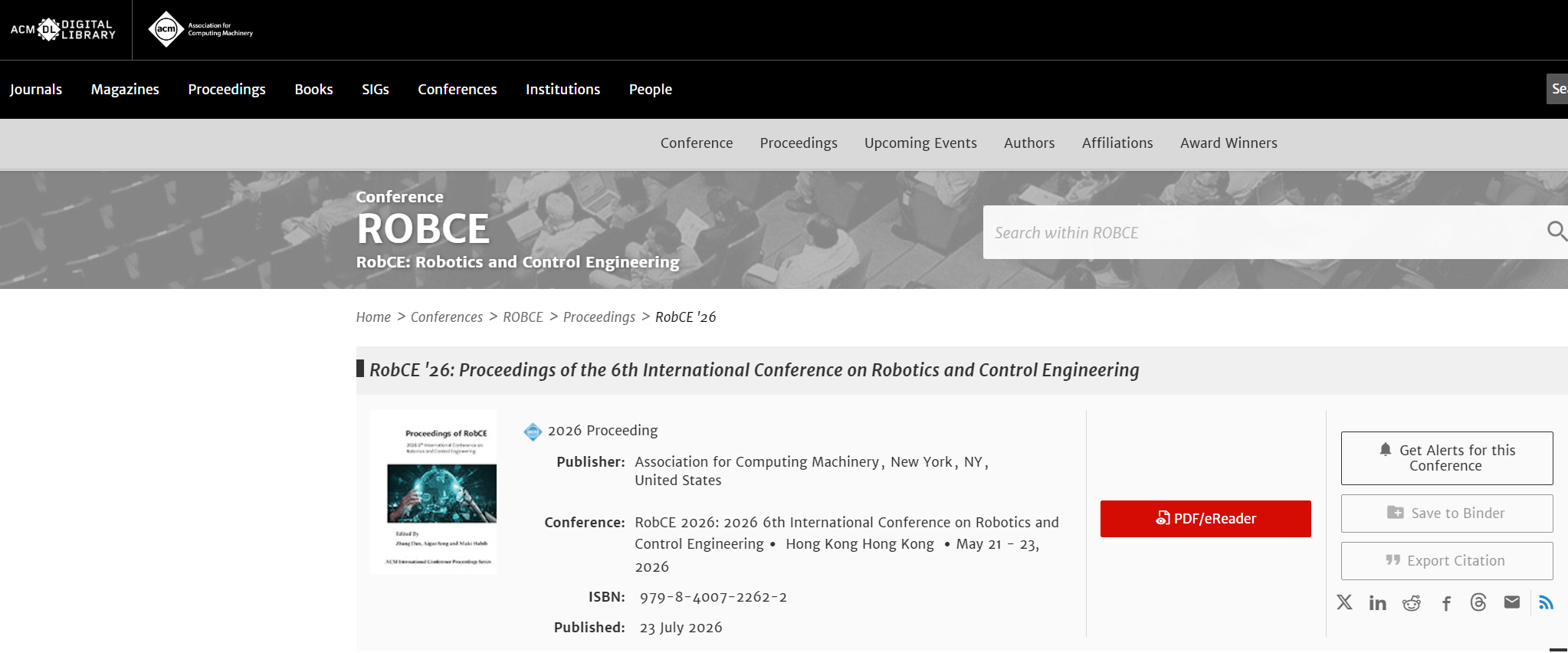Click the ISBN value 979-8-4007-2262-2
The width and height of the screenshot is (1568, 653).
coord(713,597)
